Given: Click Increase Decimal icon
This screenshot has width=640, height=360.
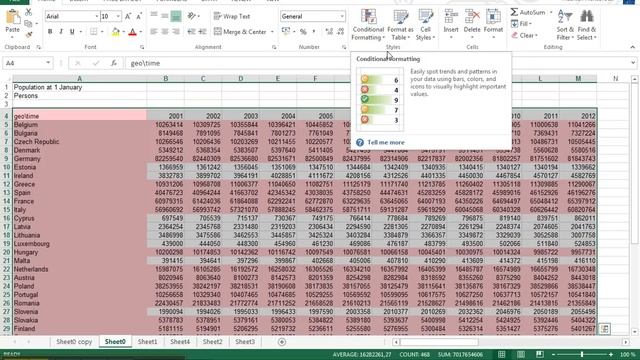Looking at the screenshot, I should pyautogui.click(x=329, y=31).
